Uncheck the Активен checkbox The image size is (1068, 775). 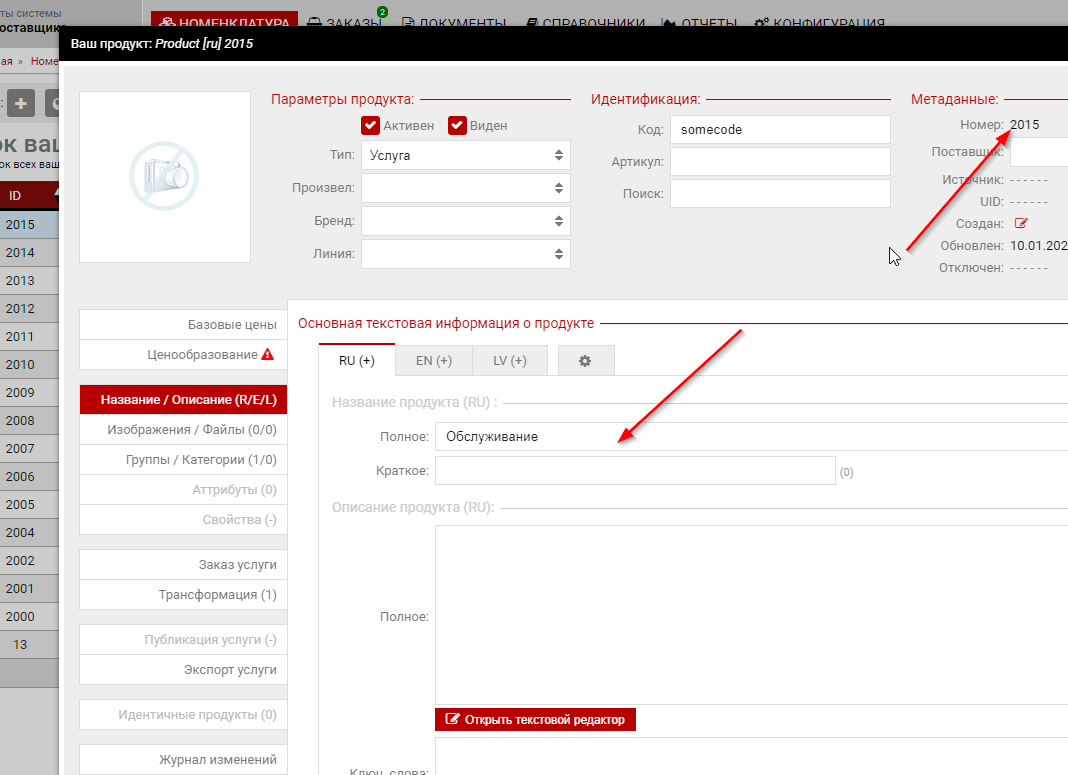[370, 125]
